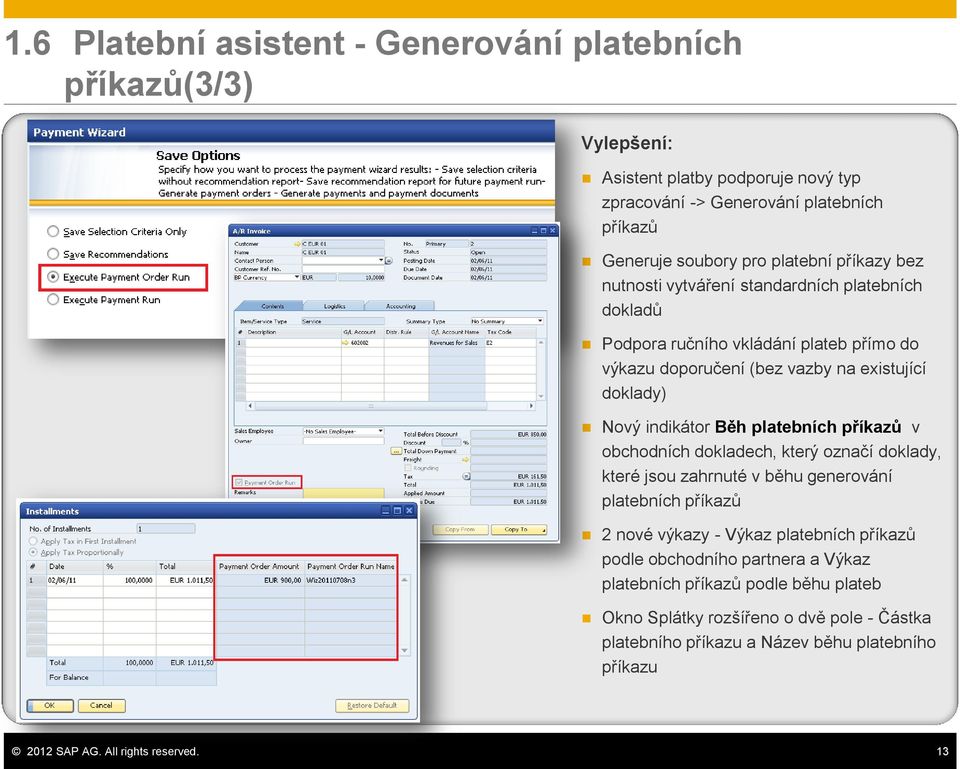This screenshot has width=960, height=769.
Task: Click the Tax Code column header
Action: [511, 332]
